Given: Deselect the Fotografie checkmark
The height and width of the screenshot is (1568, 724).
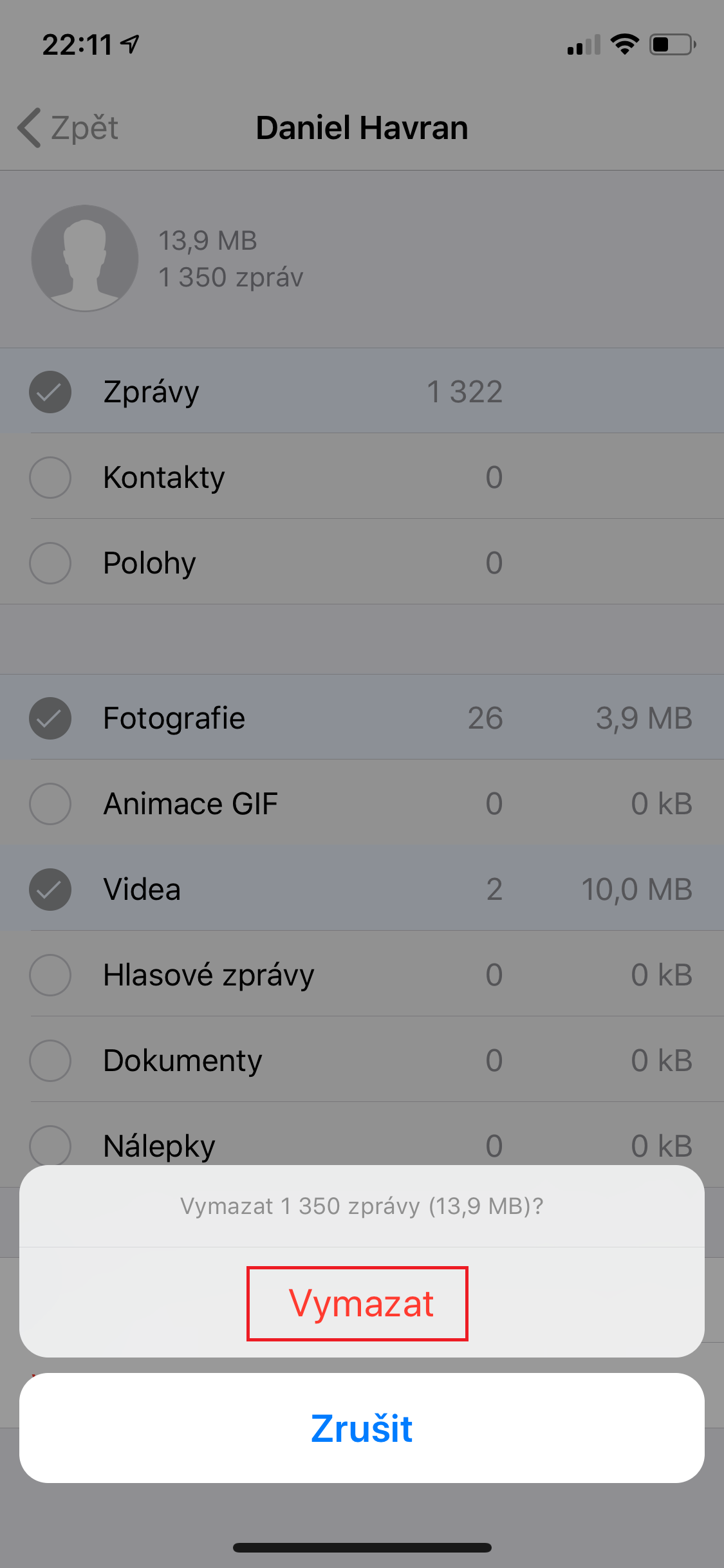Looking at the screenshot, I should pos(50,718).
